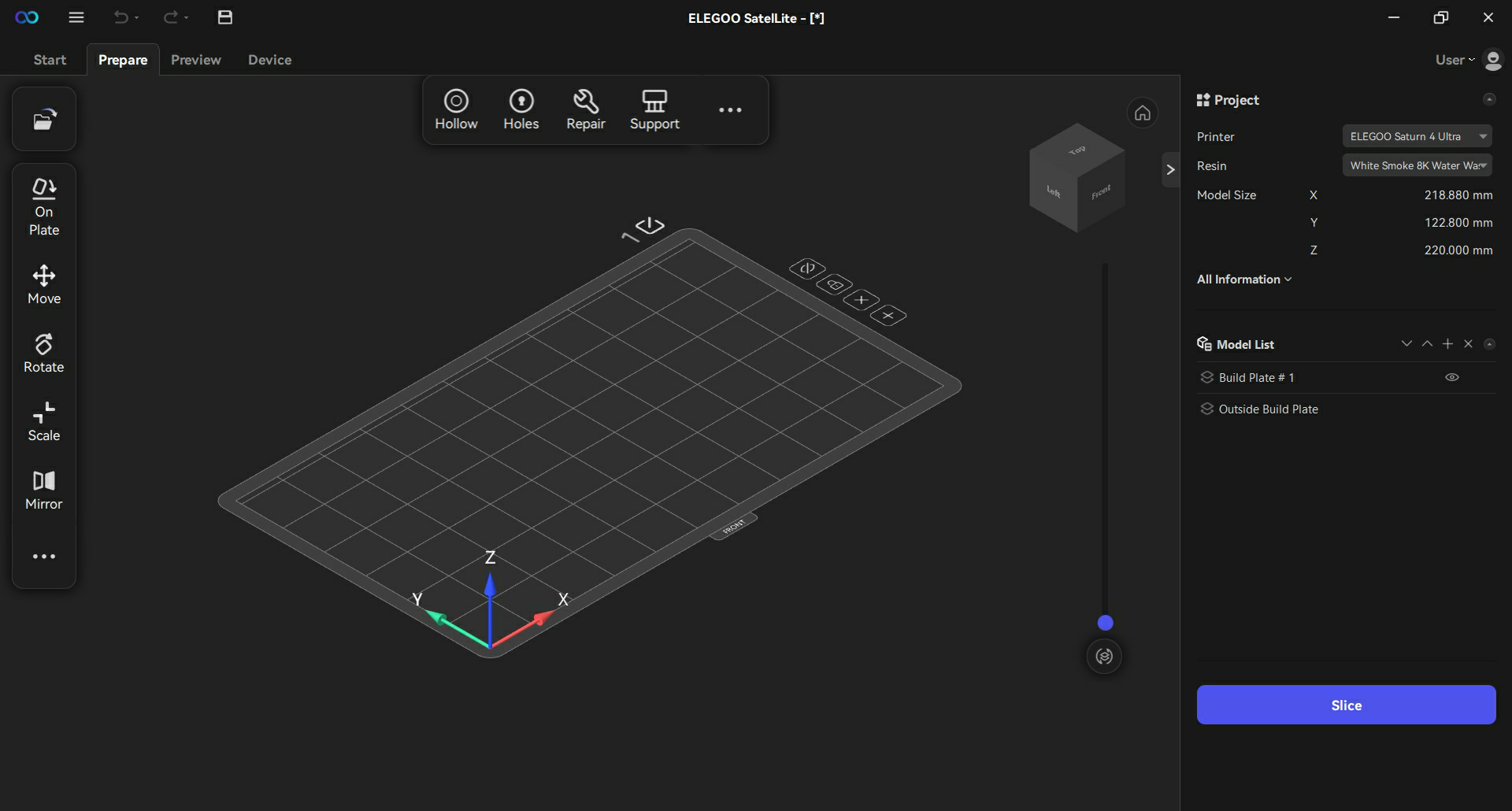Open the hamburger main menu
Image resolution: width=1512 pixels, height=811 pixels.
click(x=76, y=17)
